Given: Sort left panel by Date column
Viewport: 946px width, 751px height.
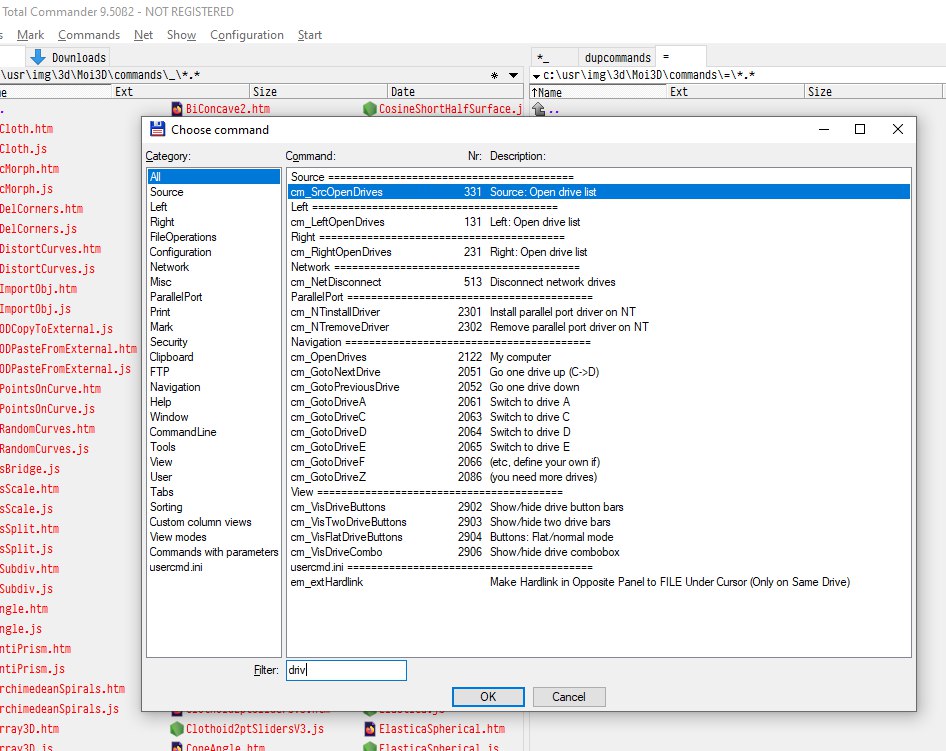Looking at the screenshot, I should click(x=455, y=92).
